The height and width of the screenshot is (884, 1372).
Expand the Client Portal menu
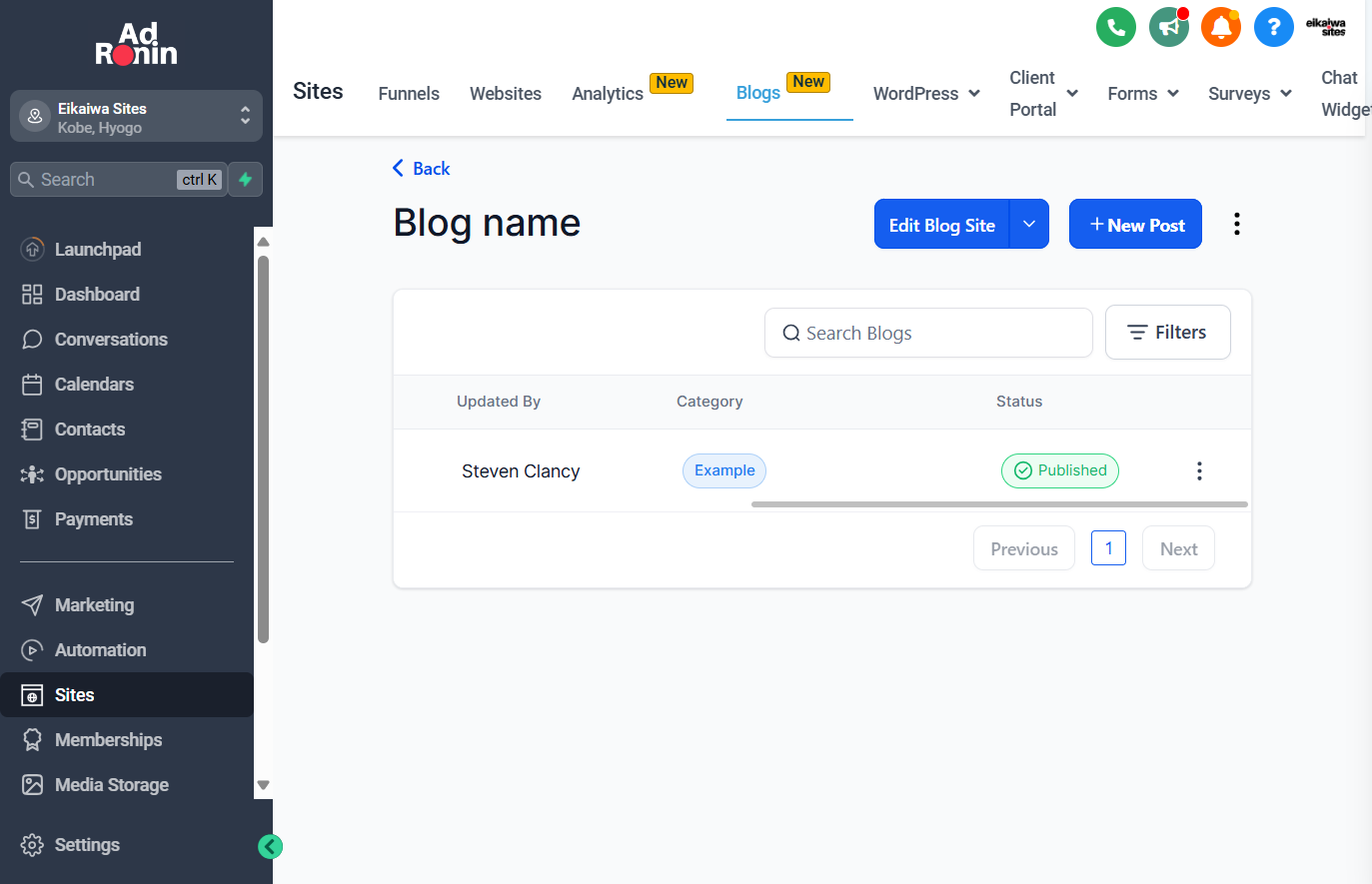point(1043,94)
